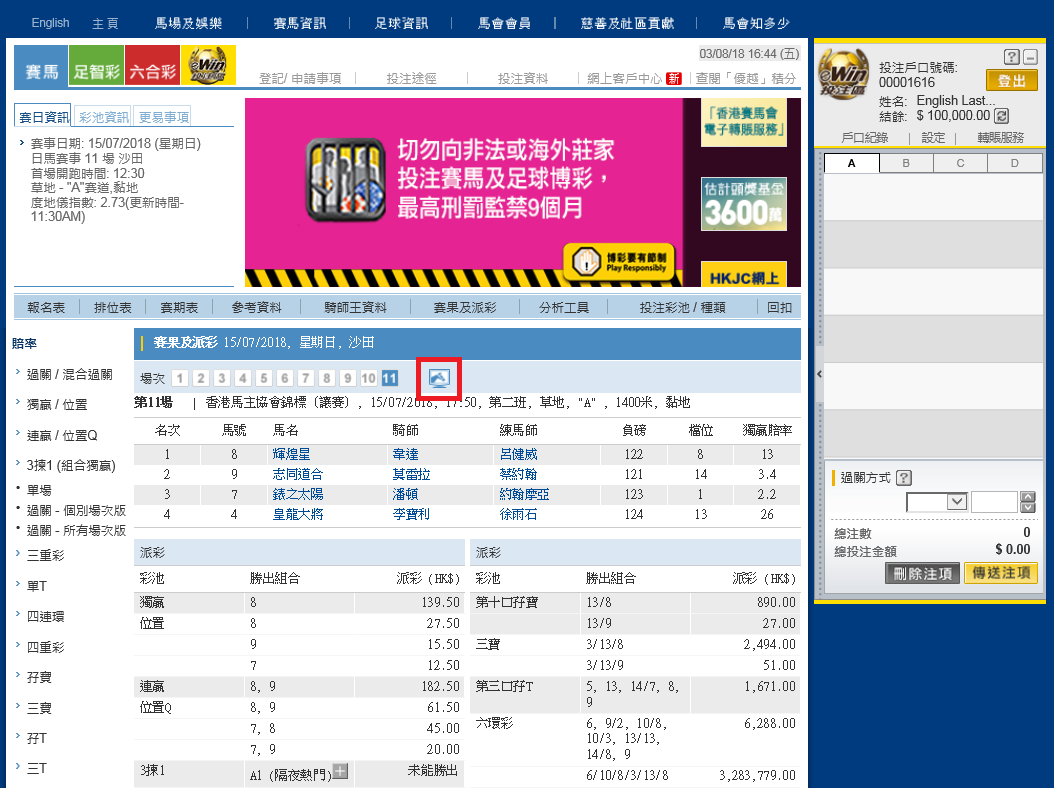Open the 彩池資訊 tab

(x=104, y=117)
